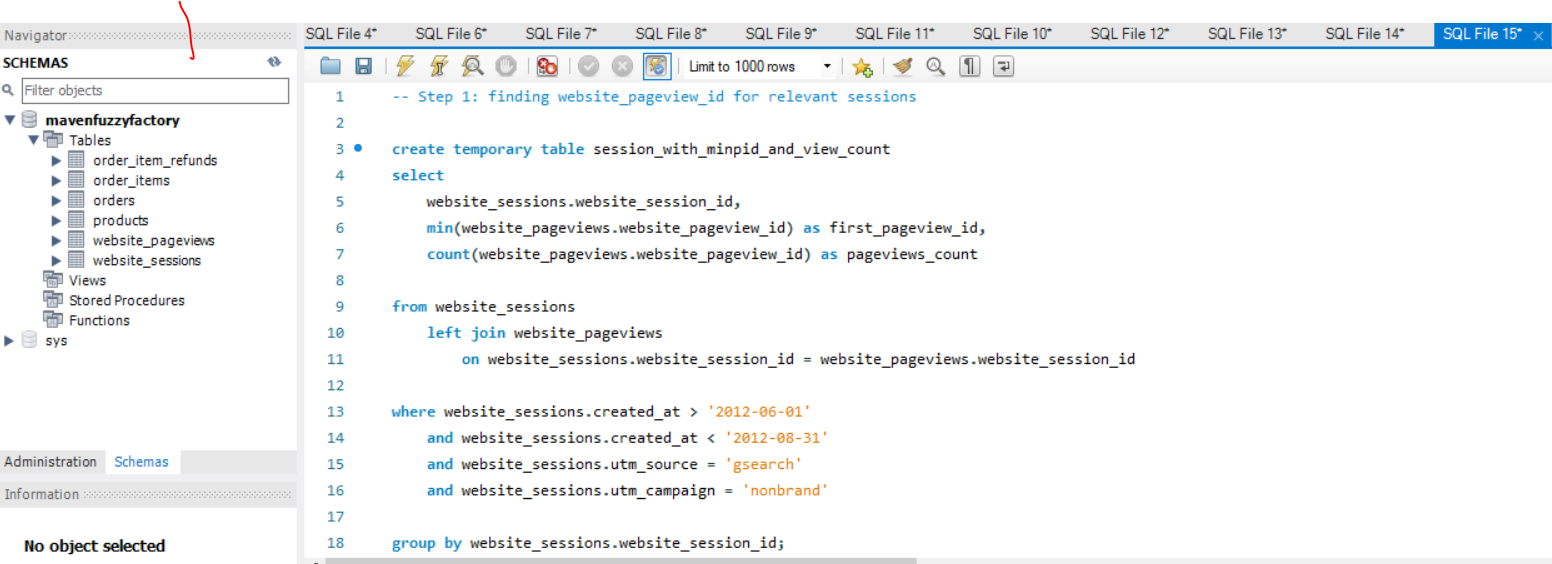1552x564 pixels.
Task: Click the 'nonbrand' string on line 16
Action: tap(785, 490)
